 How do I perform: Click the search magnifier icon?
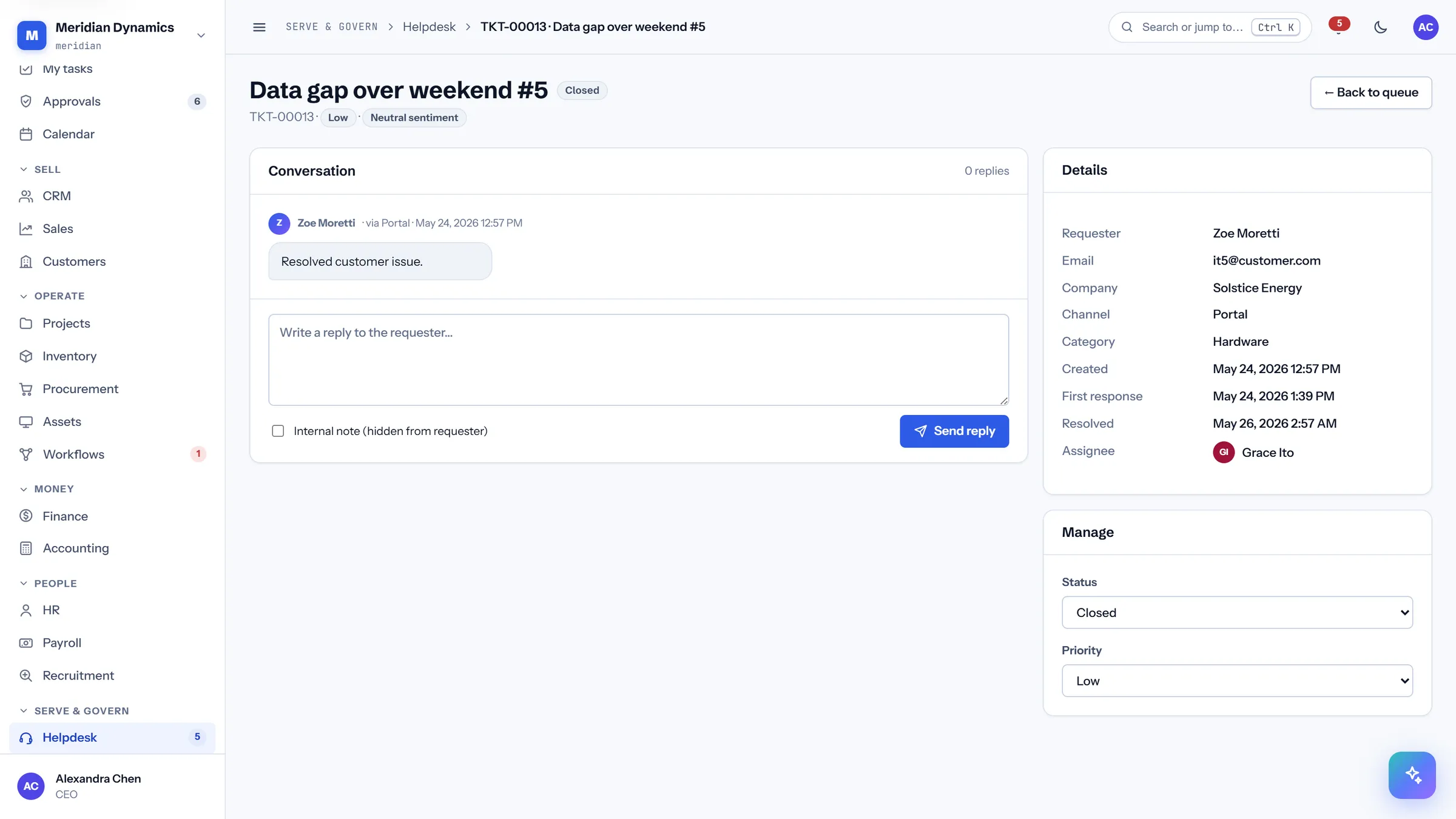[x=1127, y=27]
